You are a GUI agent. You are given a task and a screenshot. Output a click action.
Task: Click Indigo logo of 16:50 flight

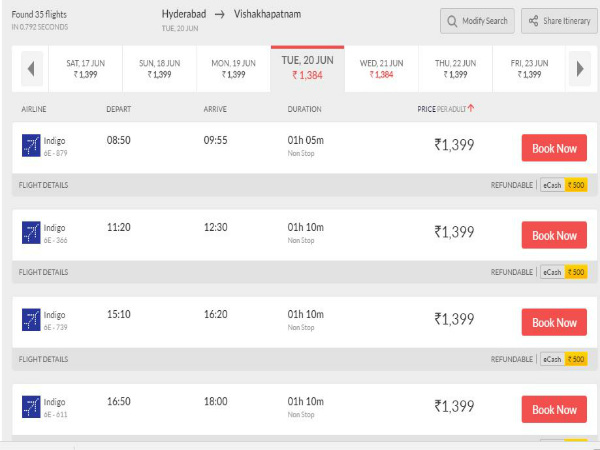(x=30, y=408)
